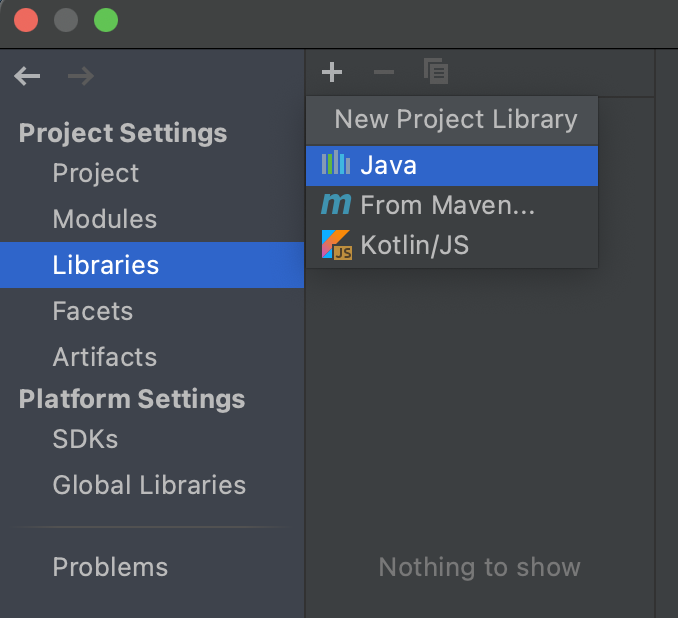This screenshot has height=618, width=678.
Task: View the Problems page
Action: click(x=110, y=567)
